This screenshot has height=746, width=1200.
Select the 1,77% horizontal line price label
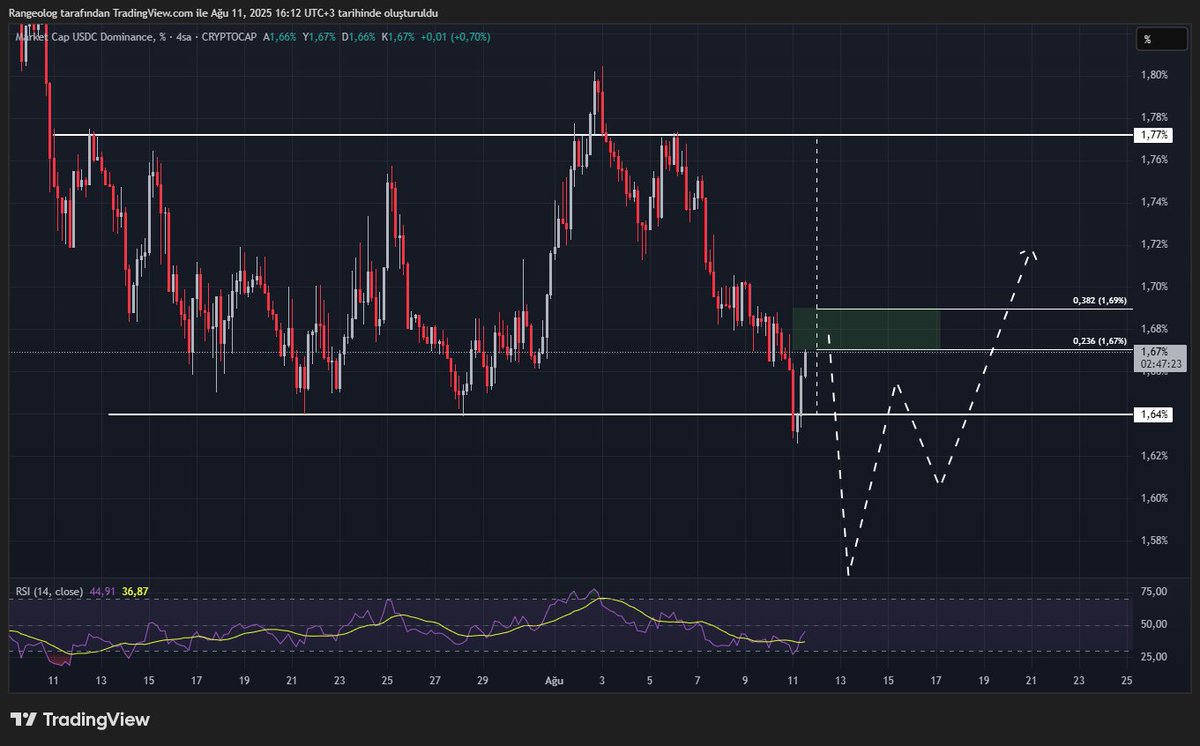coord(1154,135)
